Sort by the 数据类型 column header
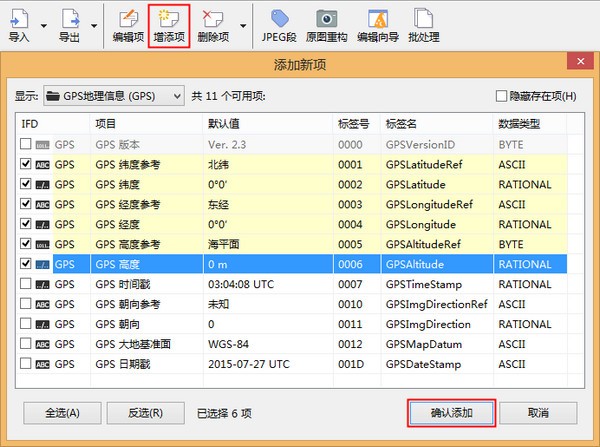600x447 pixels. click(x=530, y=124)
